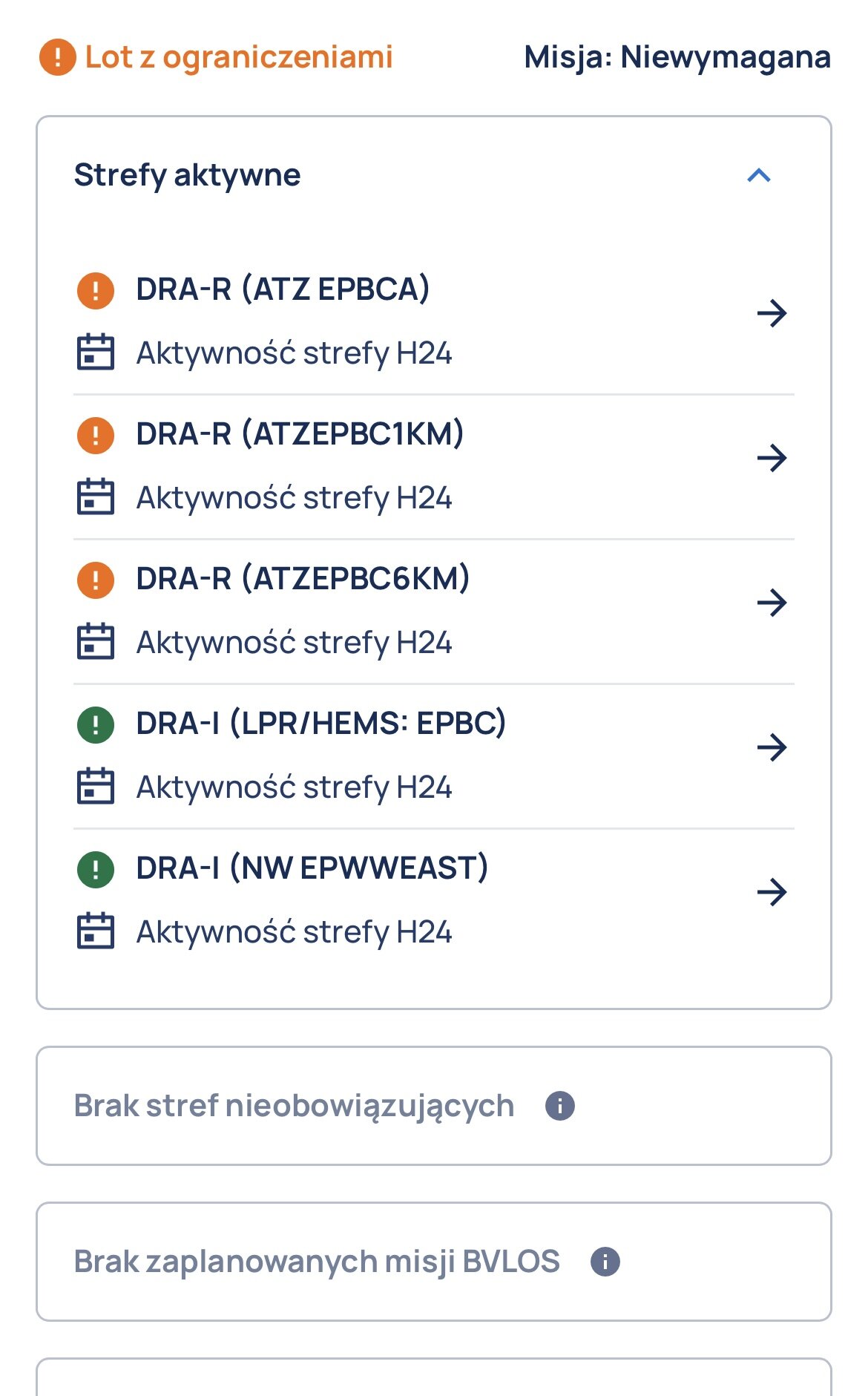Screen dimensions: 868x1396
Task: Tap info icon beside Brak zaplanowanych misji BVLOS
Action: tap(605, 1262)
